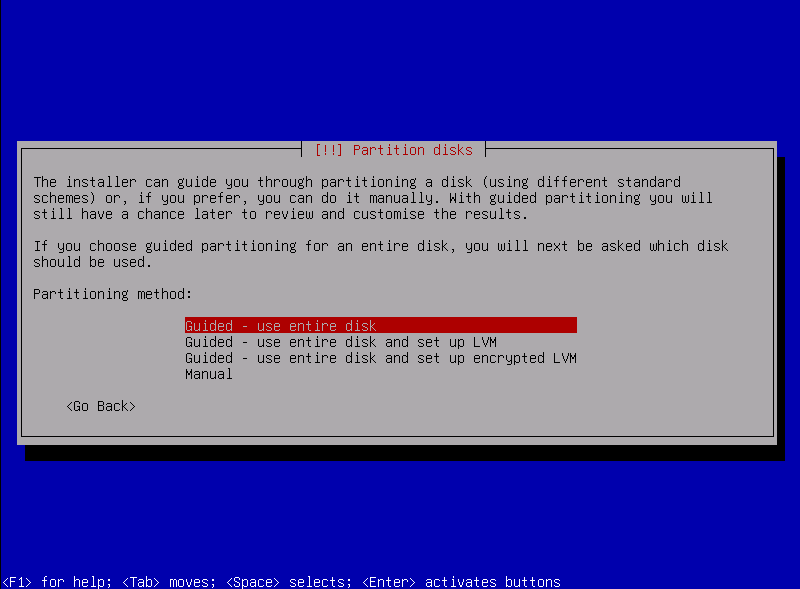Click the <Enter> activates buttons hint
The height and width of the screenshot is (589, 800).
[x=460, y=582]
